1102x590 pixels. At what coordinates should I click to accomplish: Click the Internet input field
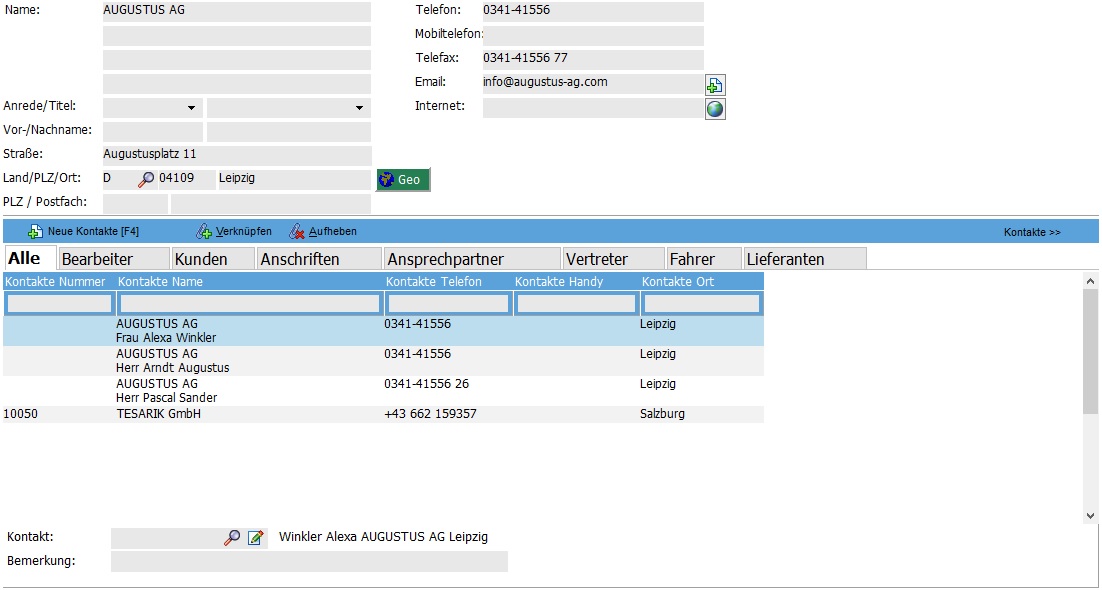point(593,108)
